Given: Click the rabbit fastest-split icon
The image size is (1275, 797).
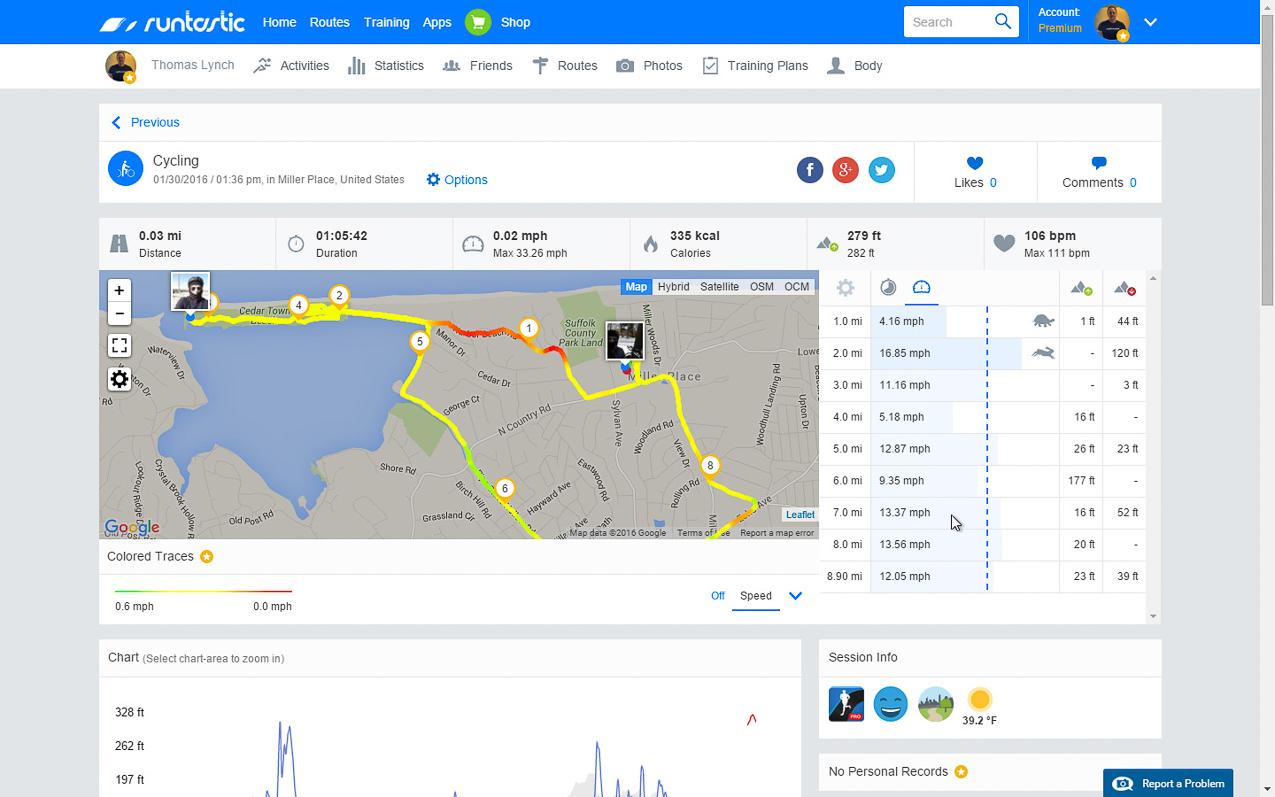Looking at the screenshot, I should click(1043, 353).
